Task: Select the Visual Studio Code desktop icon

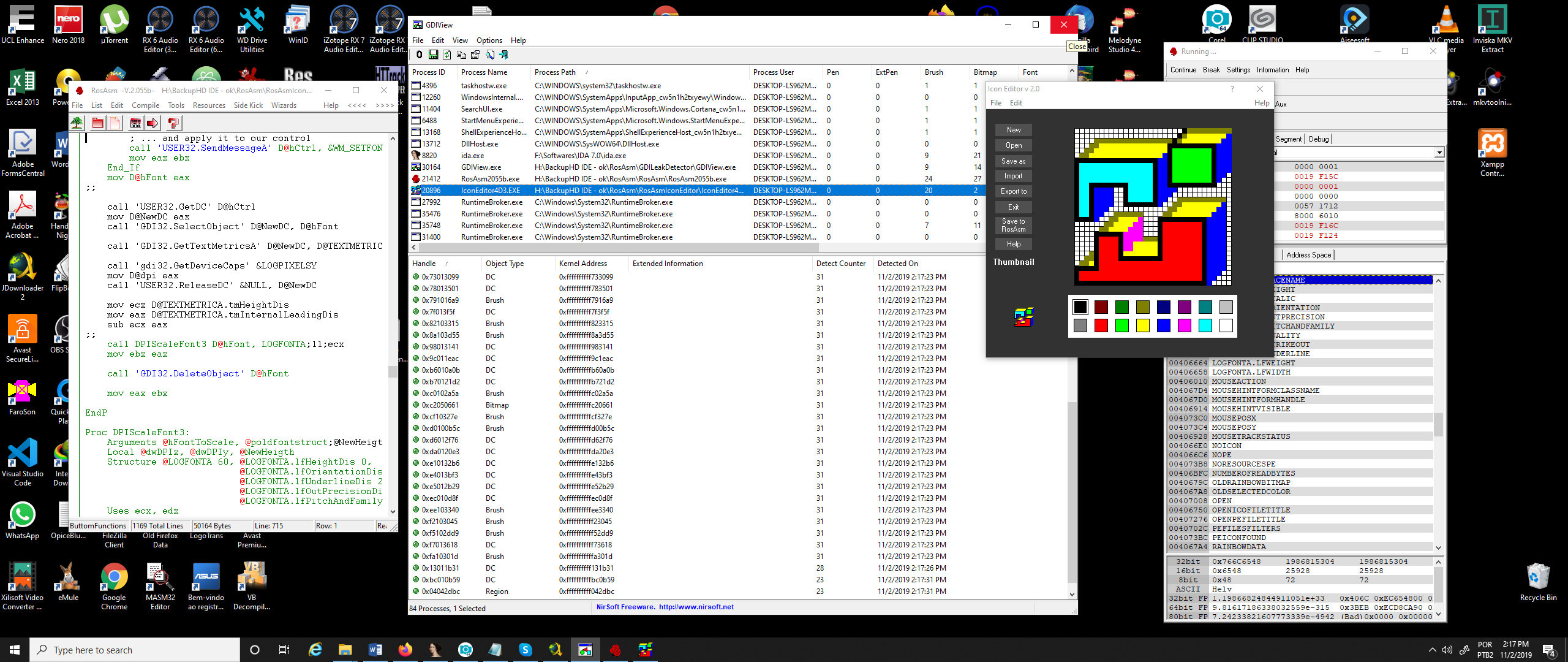Action: [x=23, y=463]
